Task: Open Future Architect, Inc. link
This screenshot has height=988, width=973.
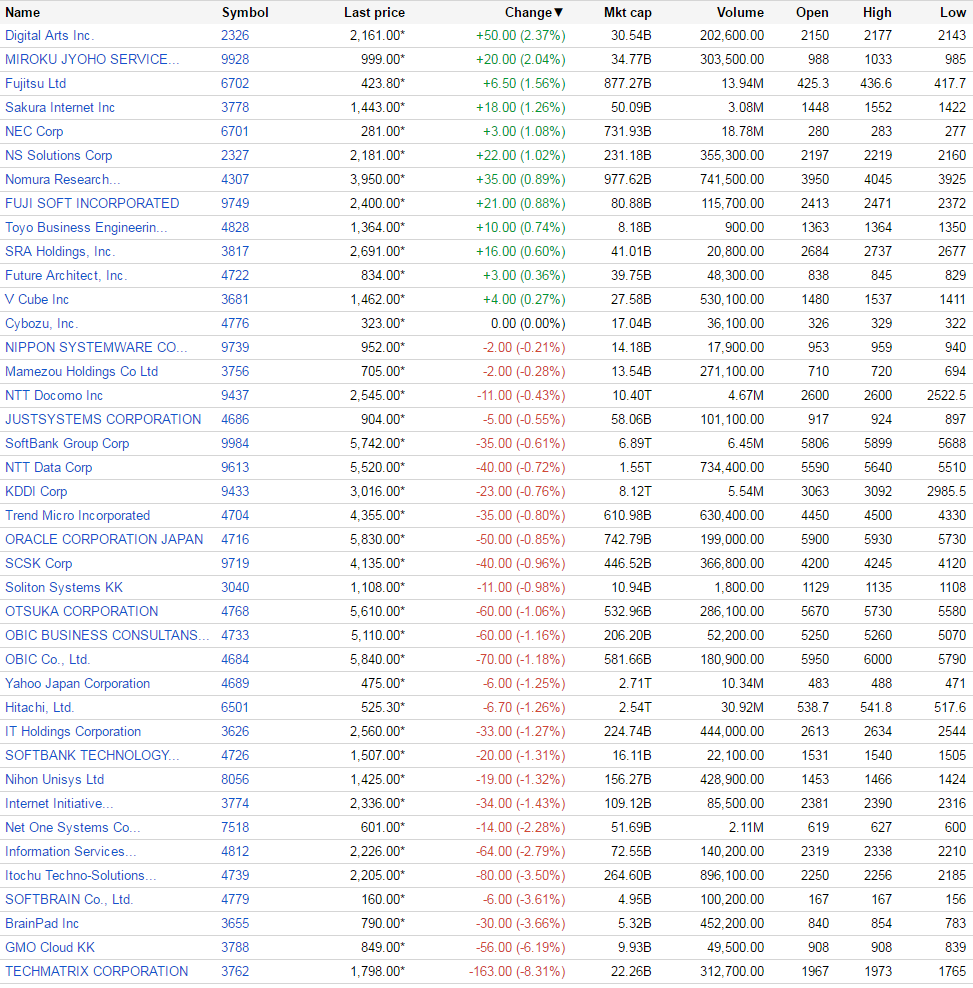Action: click(66, 275)
